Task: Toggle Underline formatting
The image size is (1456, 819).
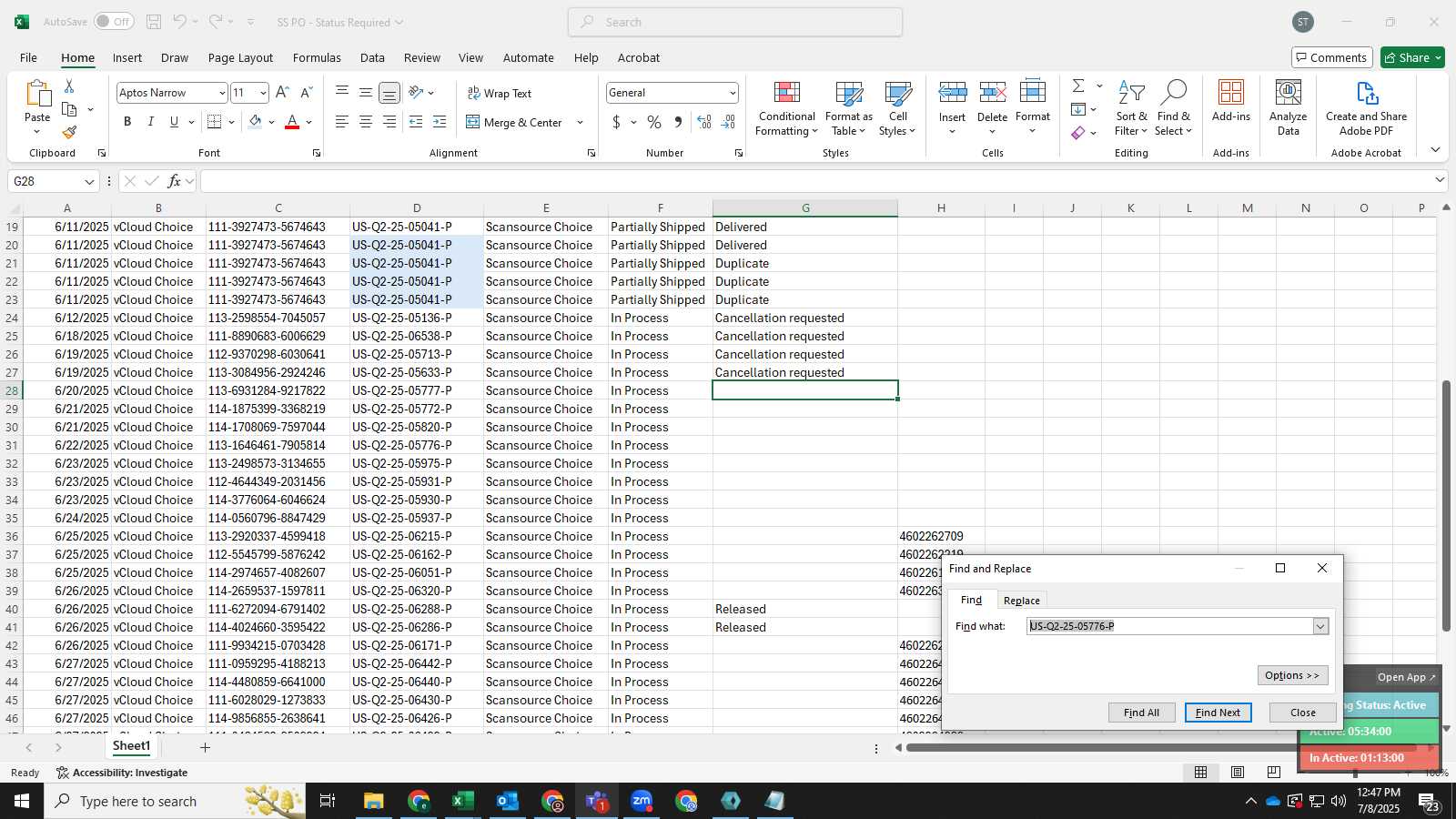Action: pyautogui.click(x=174, y=122)
